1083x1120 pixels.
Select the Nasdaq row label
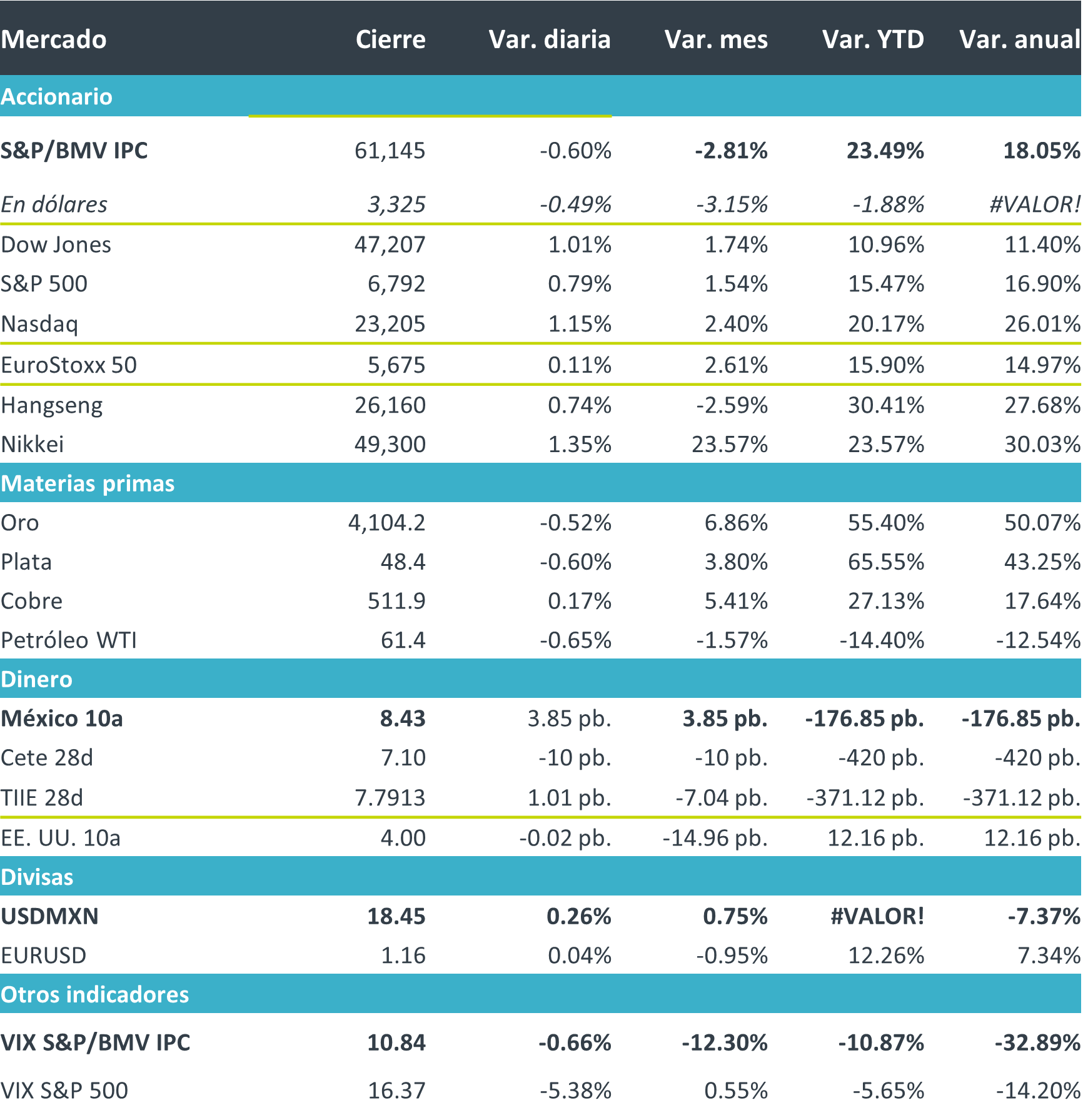click(39, 324)
